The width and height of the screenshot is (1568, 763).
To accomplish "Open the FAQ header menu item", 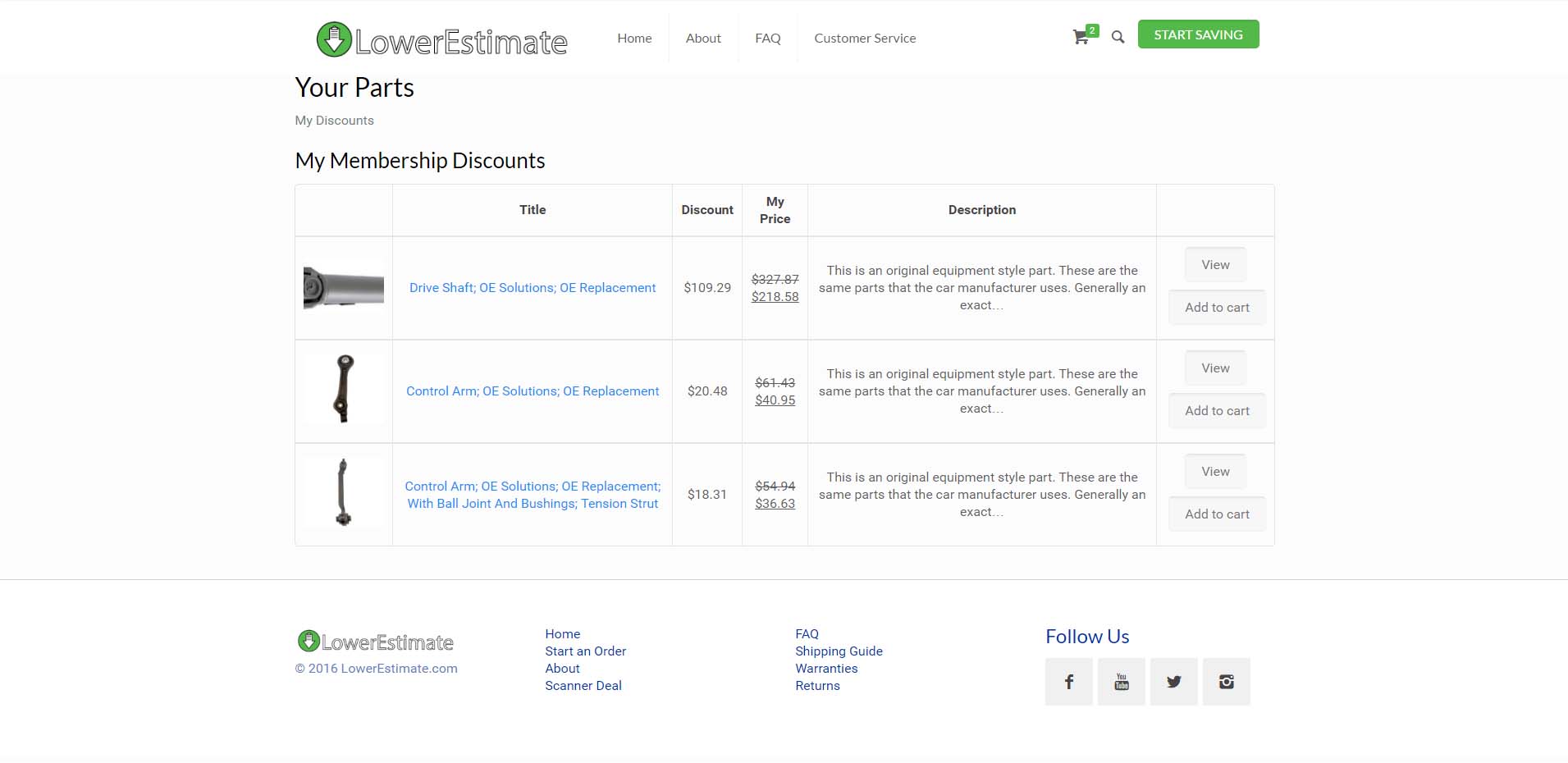I will [x=767, y=39].
